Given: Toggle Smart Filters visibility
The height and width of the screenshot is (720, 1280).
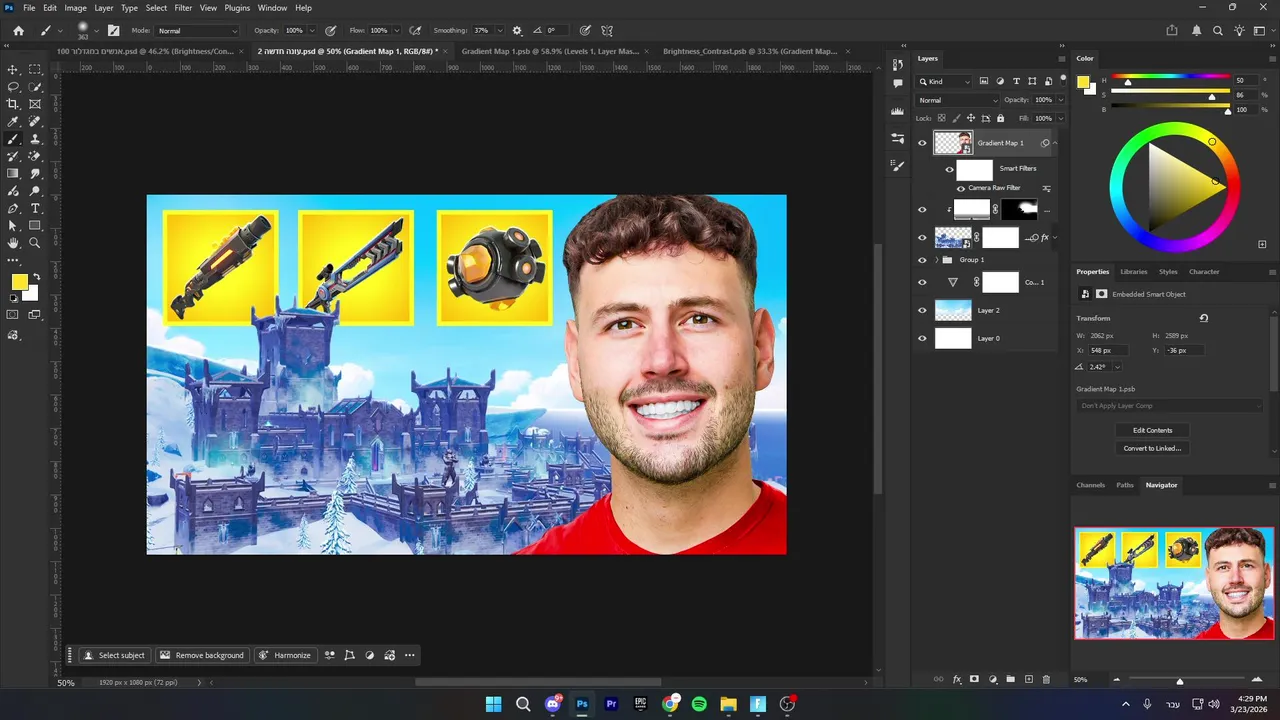Looking at the screenshot, I should [949, 169].
